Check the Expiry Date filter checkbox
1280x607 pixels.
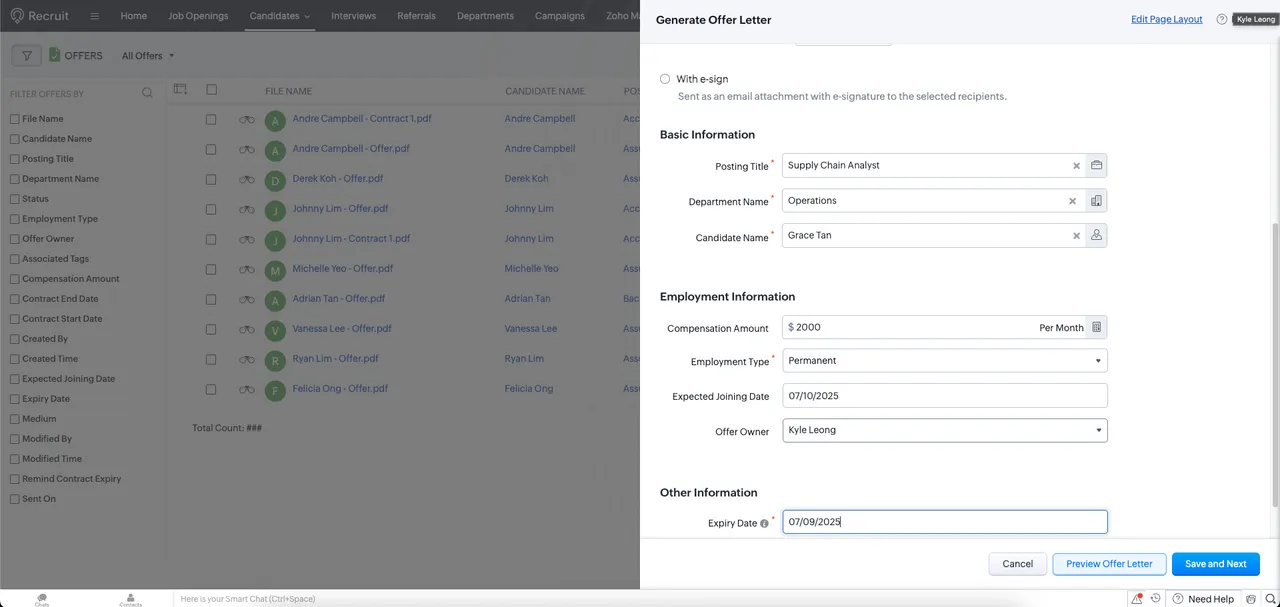coord(14,399)
